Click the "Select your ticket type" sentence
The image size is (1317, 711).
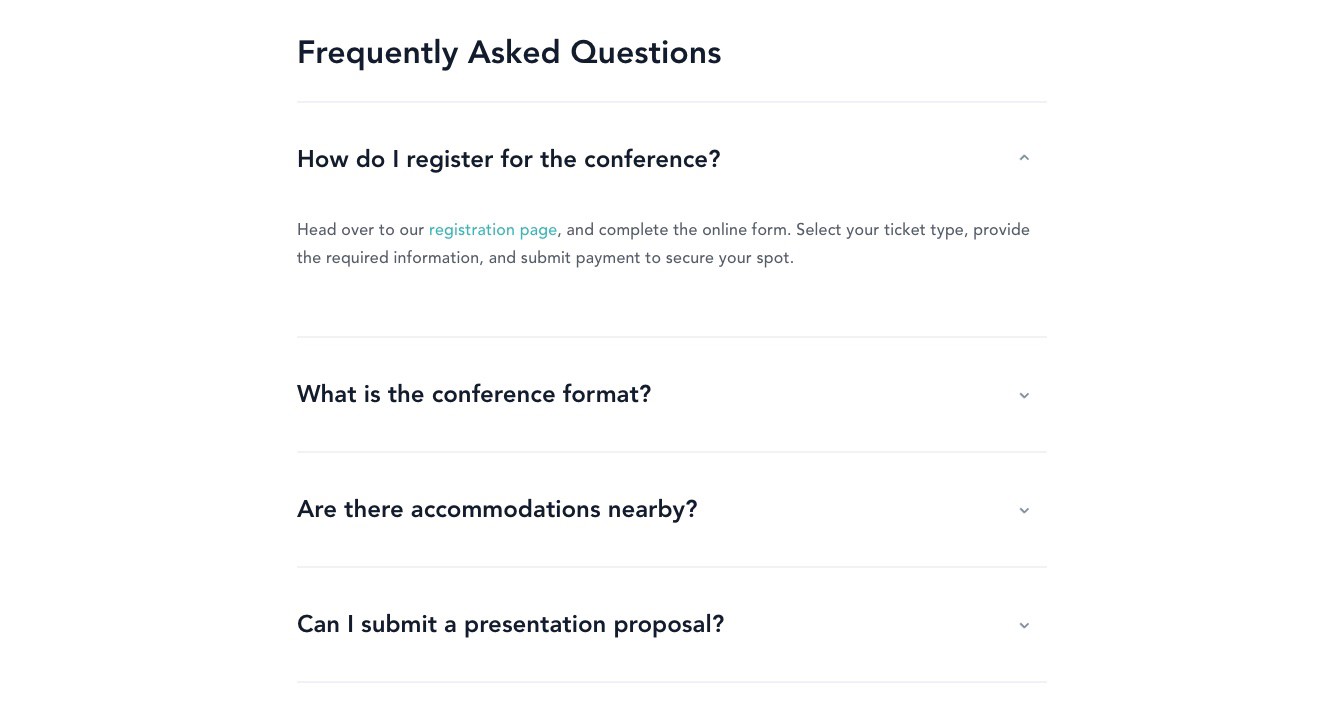click(x=881, y=230)
